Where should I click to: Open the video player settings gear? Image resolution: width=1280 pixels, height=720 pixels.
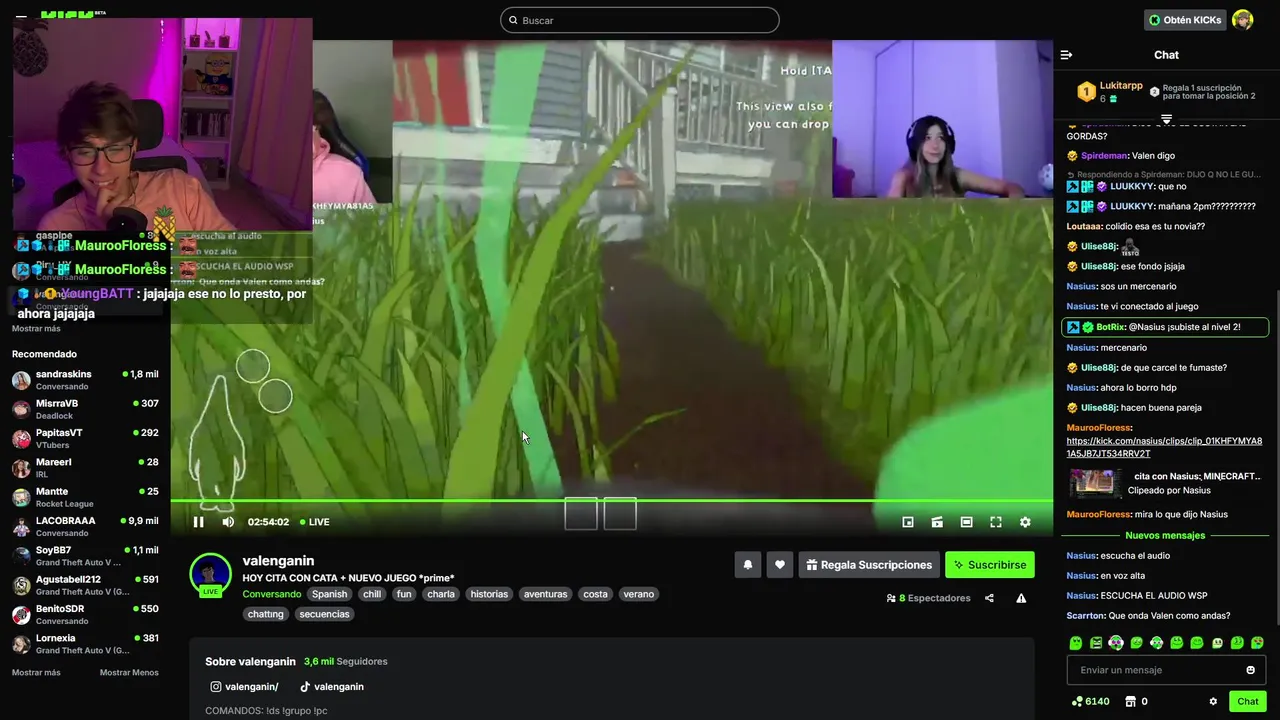coord(1025,522)
